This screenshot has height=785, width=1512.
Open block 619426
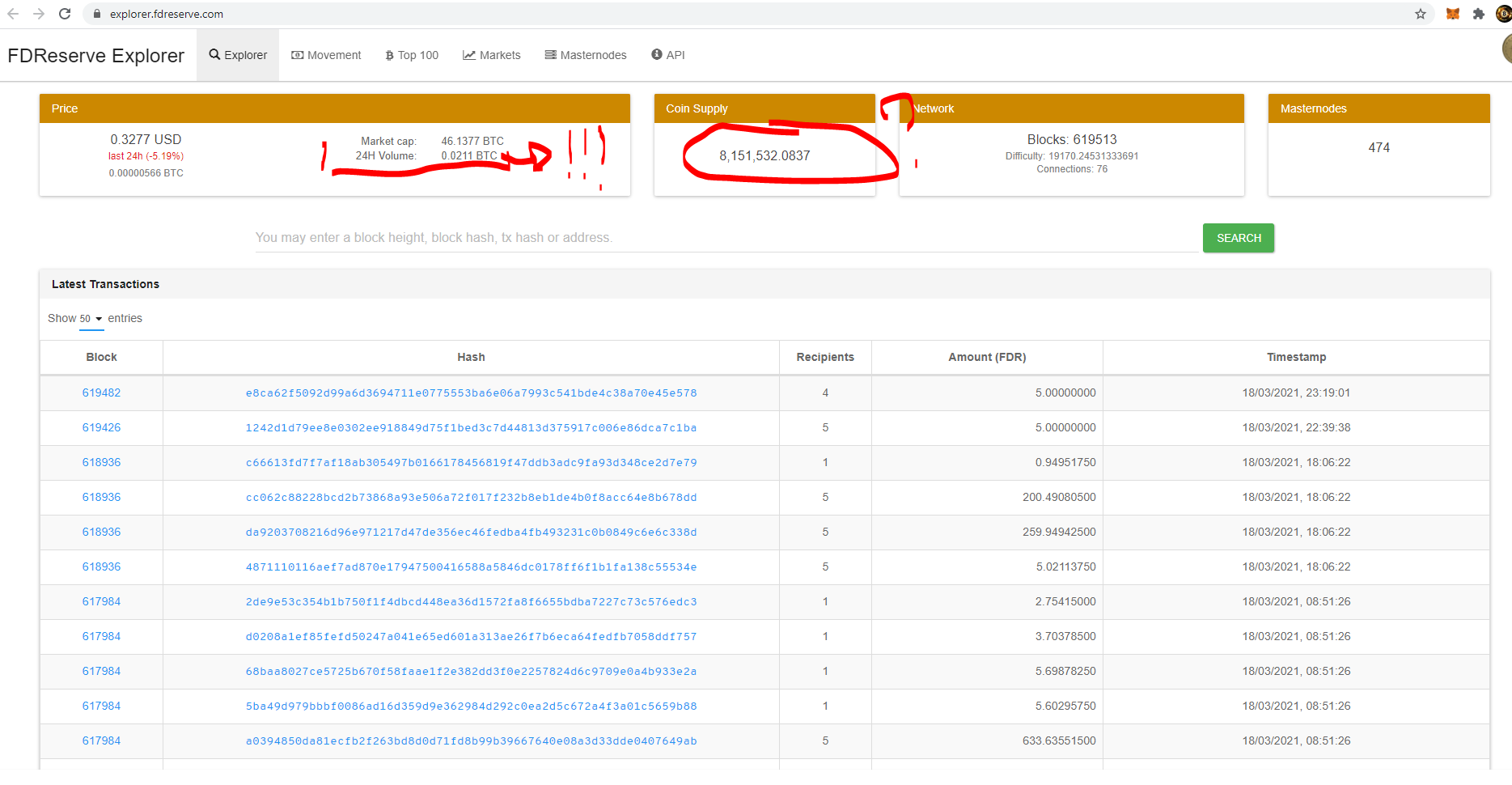101,427
